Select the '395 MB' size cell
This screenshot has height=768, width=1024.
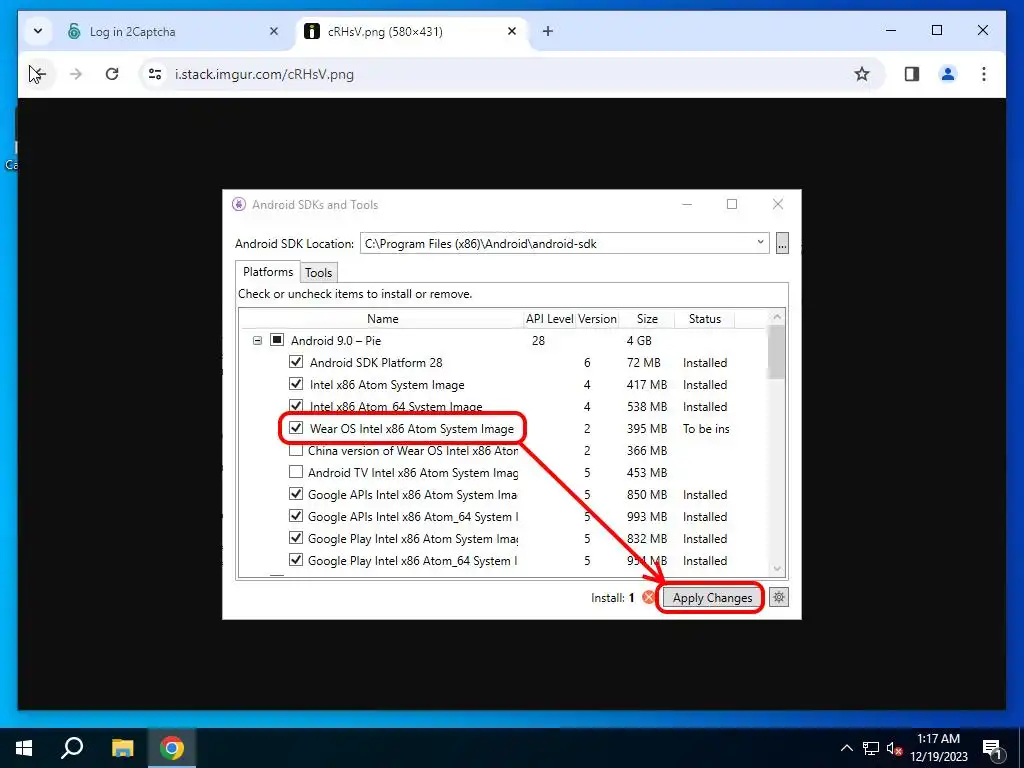click(647, 428)
